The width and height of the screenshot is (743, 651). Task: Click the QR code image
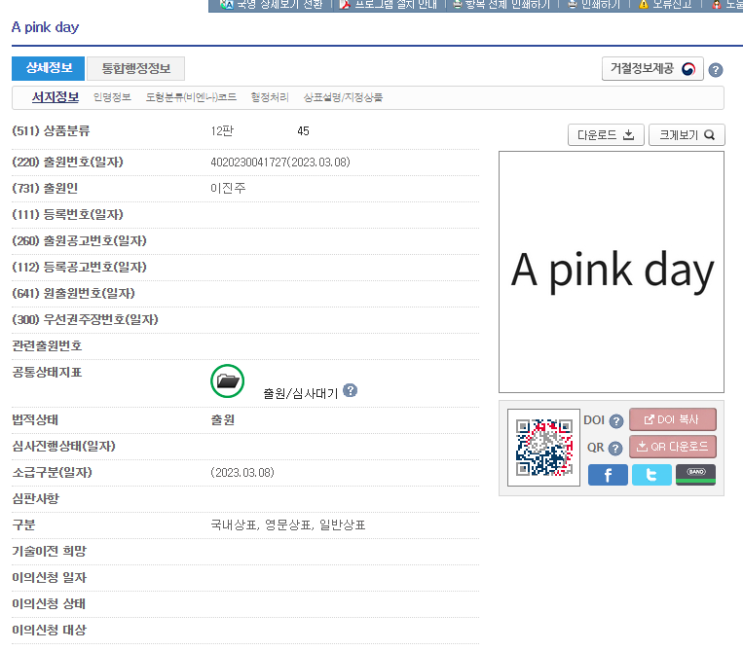pos(544,447)
